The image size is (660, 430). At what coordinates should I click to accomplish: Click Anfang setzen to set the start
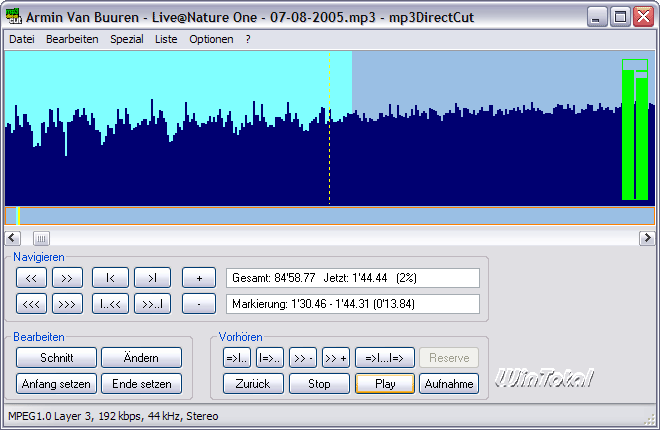coord(56,383)
